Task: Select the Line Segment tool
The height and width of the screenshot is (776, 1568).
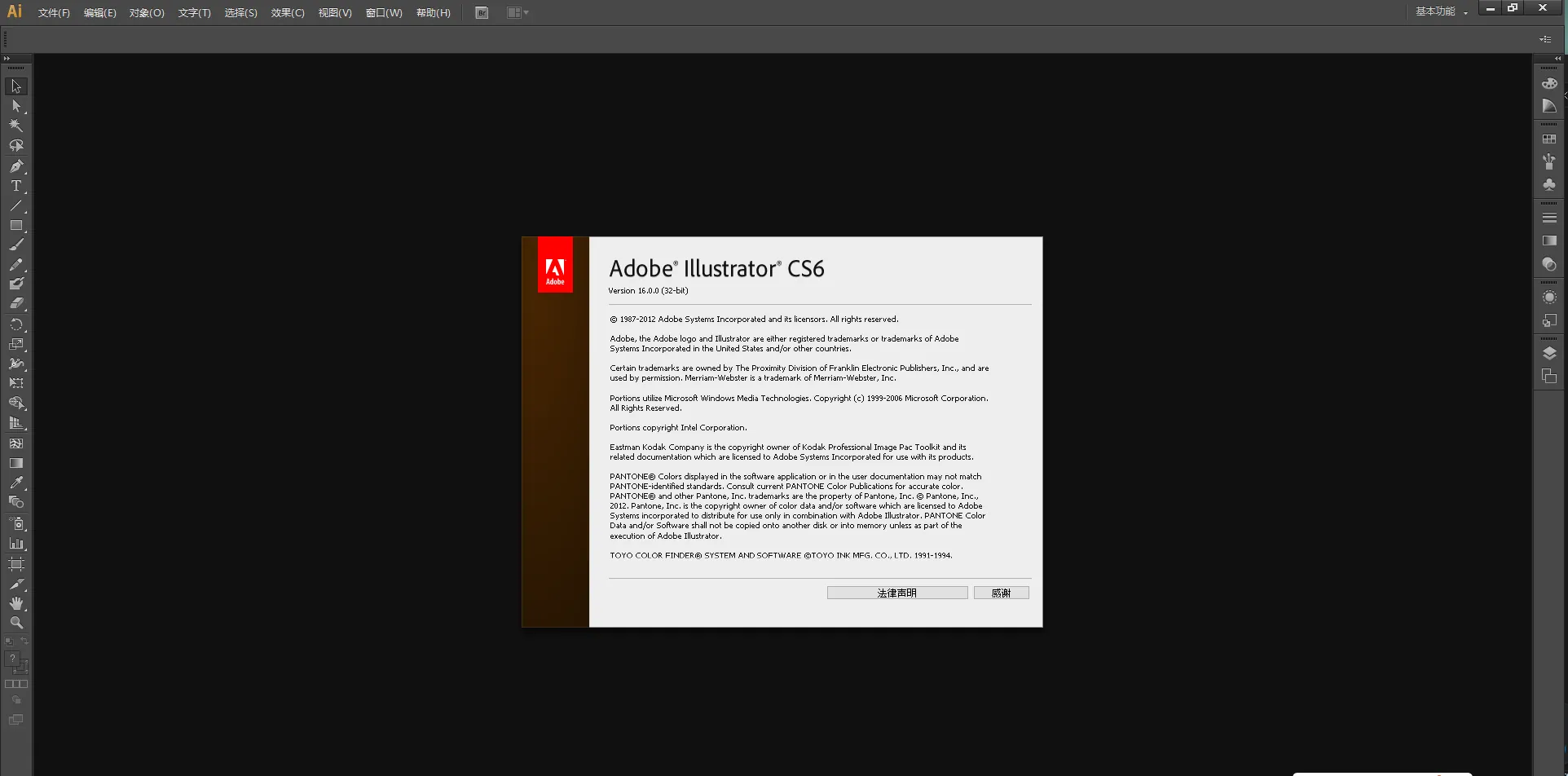Action: [x=16, y=205]
